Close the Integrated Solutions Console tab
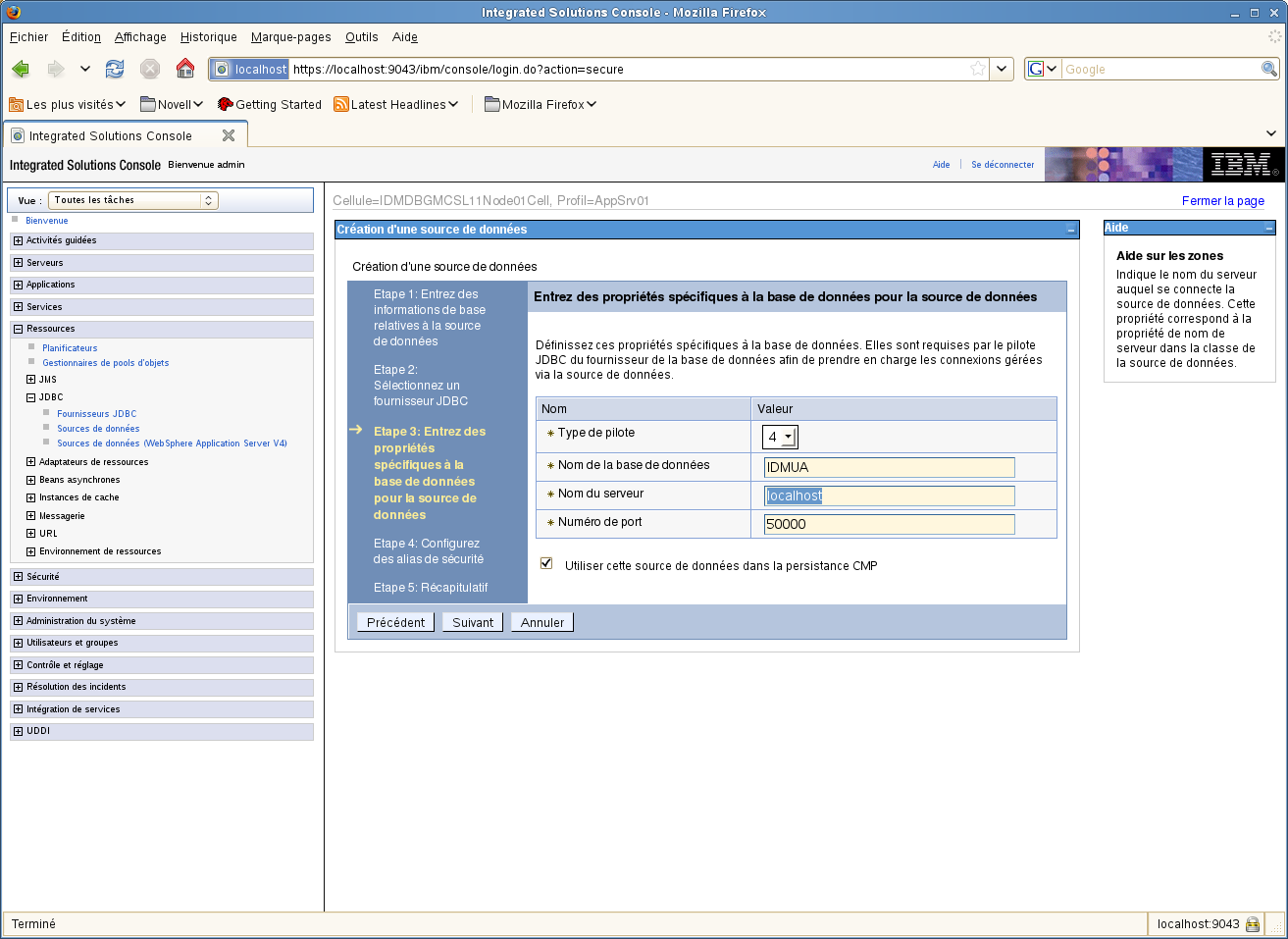The height and width of the screenshot is (939, 1288). (x=229, y=135)
